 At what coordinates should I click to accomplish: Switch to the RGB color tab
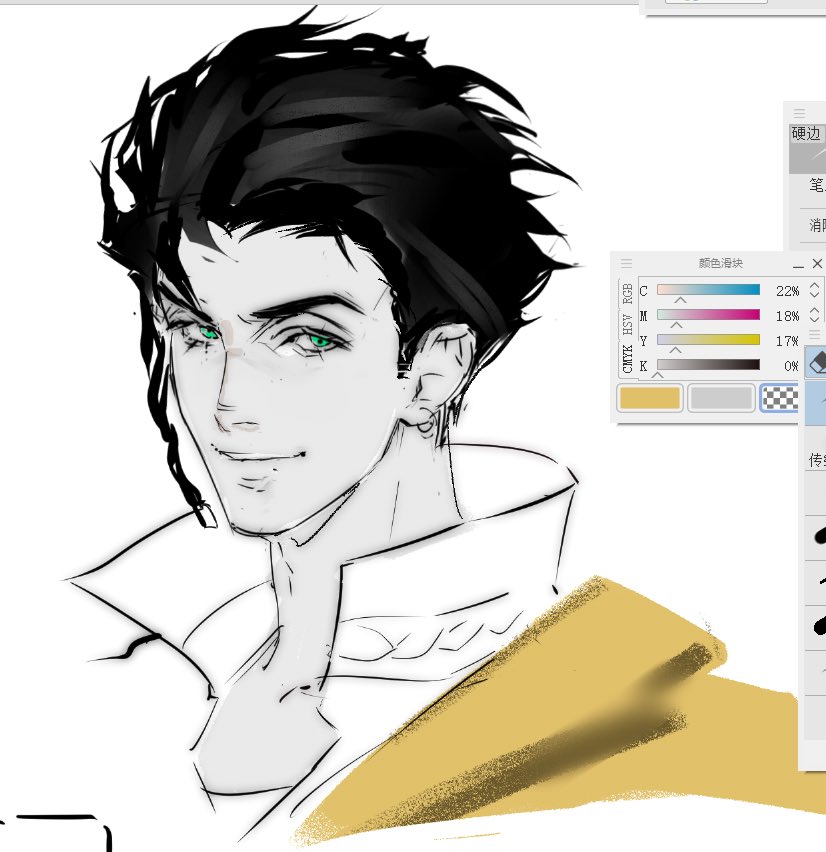pyautogui.click(x=628, y=295)
